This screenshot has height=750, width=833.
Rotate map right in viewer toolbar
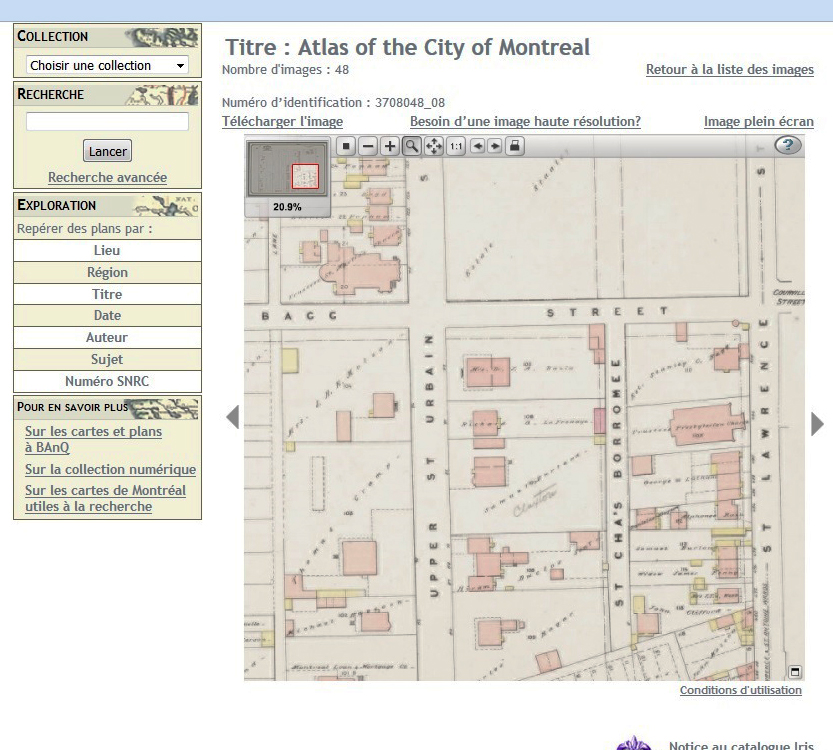coord(494,146)
